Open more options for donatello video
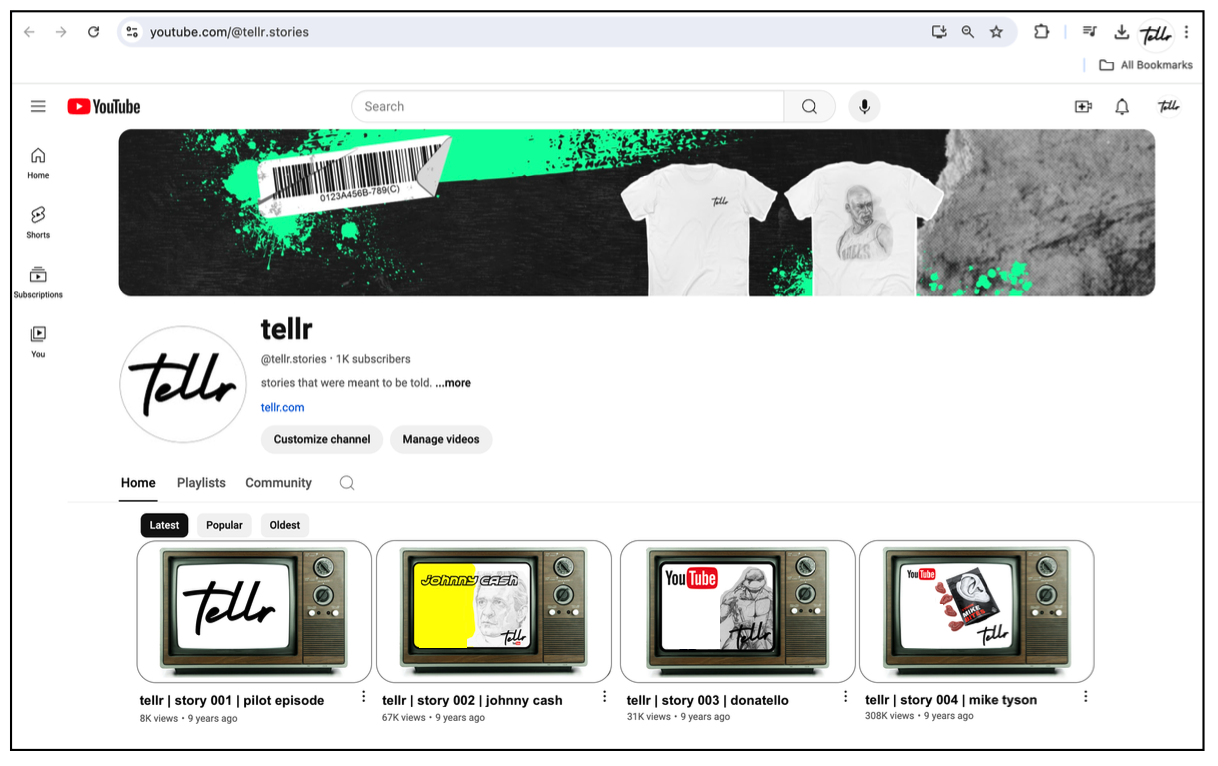The height and width of the screenshot is (766, 1218). (845, 697)
